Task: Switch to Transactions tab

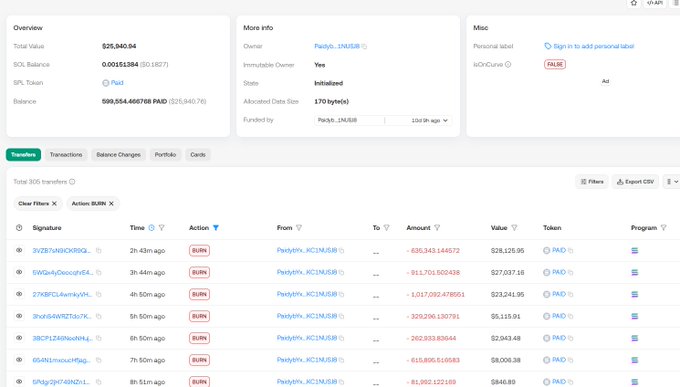Action: tap(66, 155)
